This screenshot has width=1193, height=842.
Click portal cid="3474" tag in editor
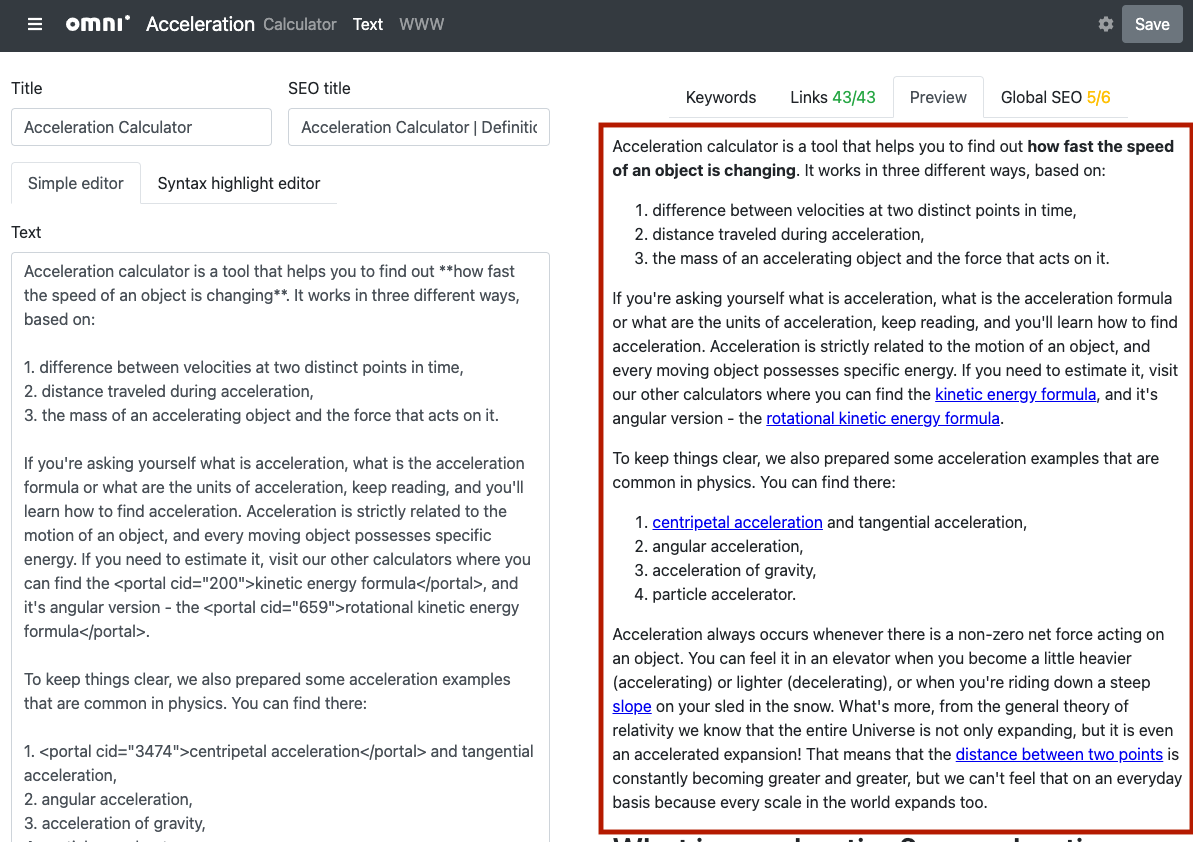[114, 751]
